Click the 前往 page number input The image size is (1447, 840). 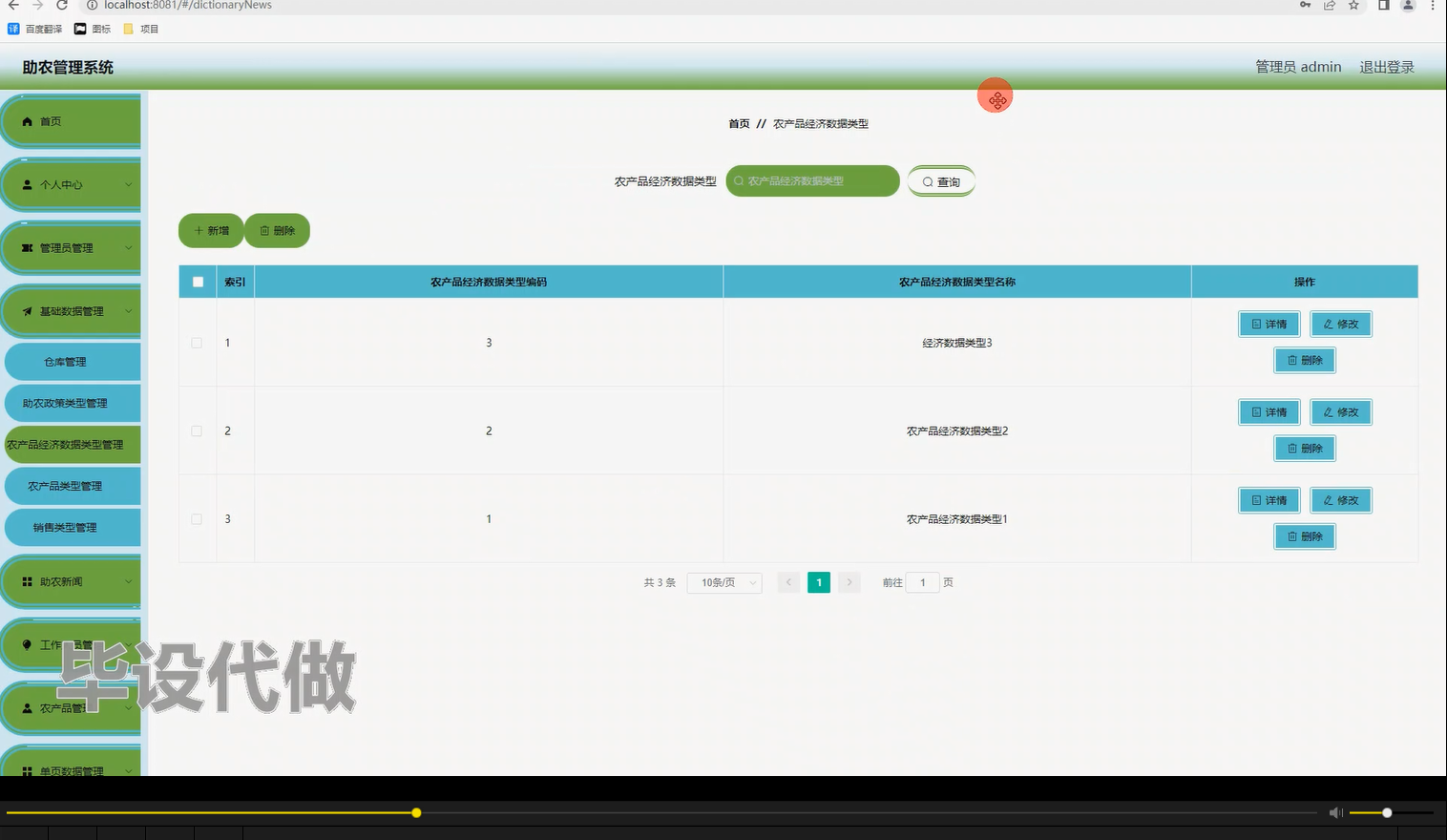click(922, 582)
